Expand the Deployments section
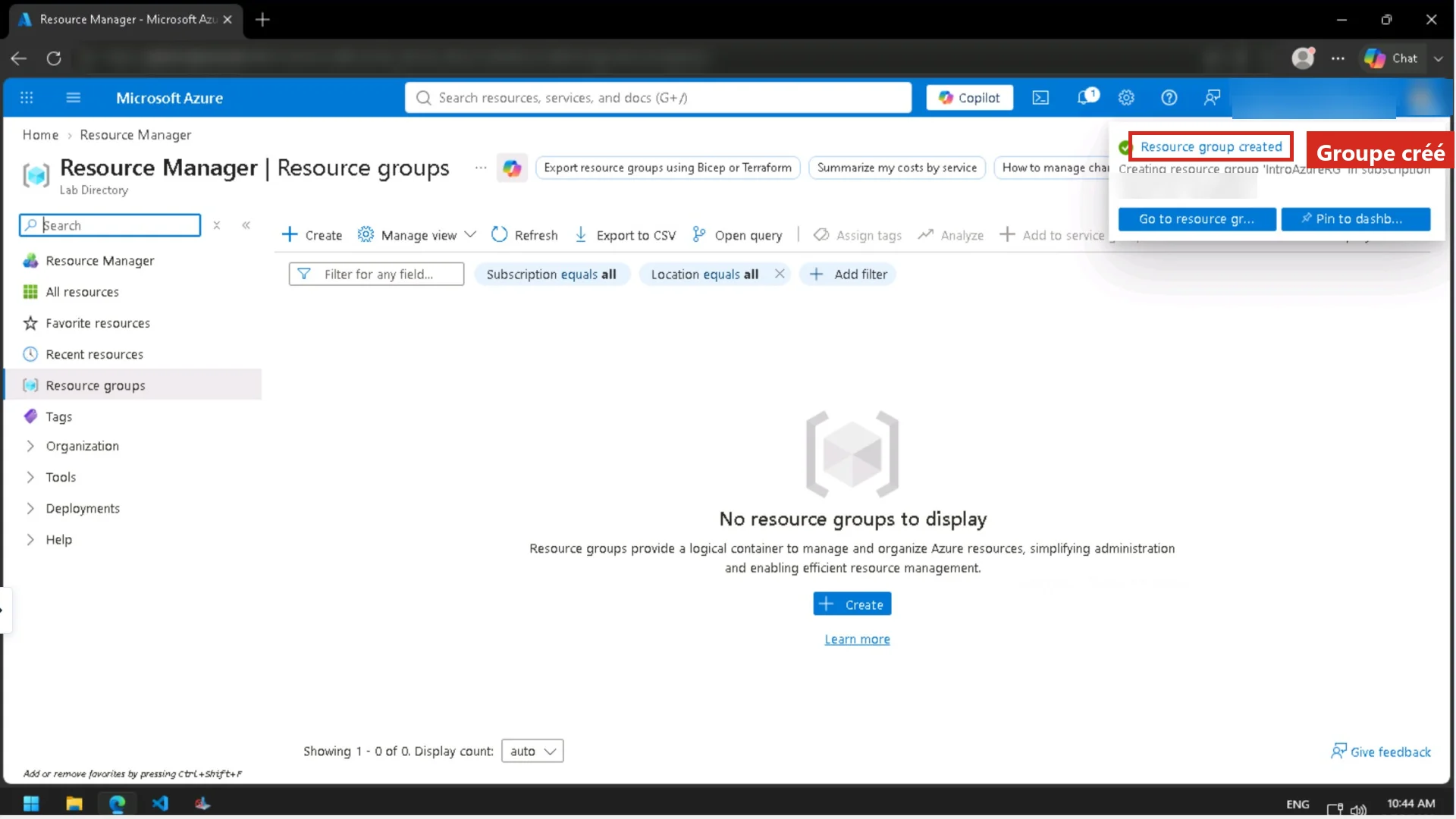The image size is (1456, 819). (x=83, y=508)
